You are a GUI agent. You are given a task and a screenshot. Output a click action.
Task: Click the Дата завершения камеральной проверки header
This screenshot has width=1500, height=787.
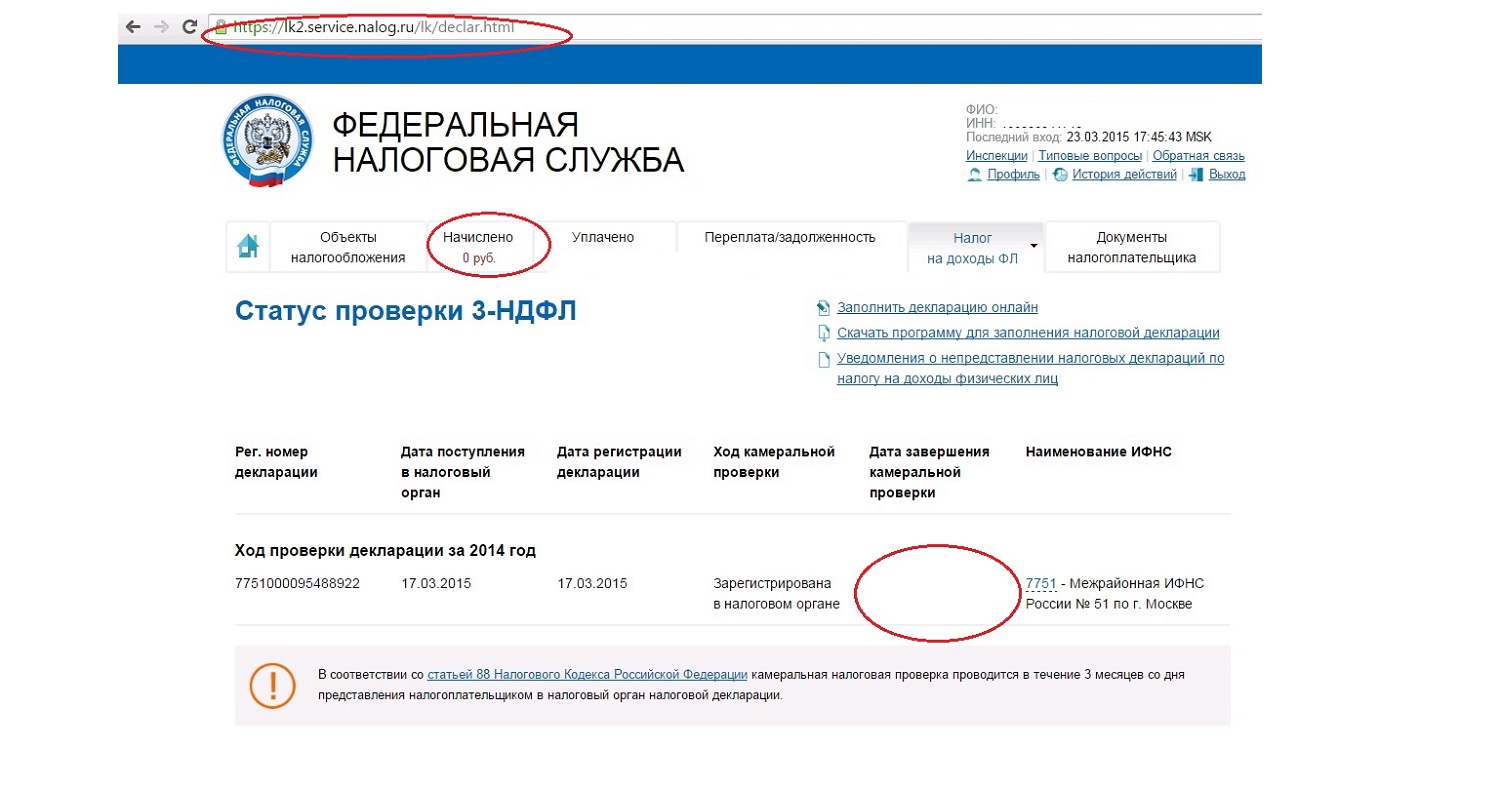929,472
